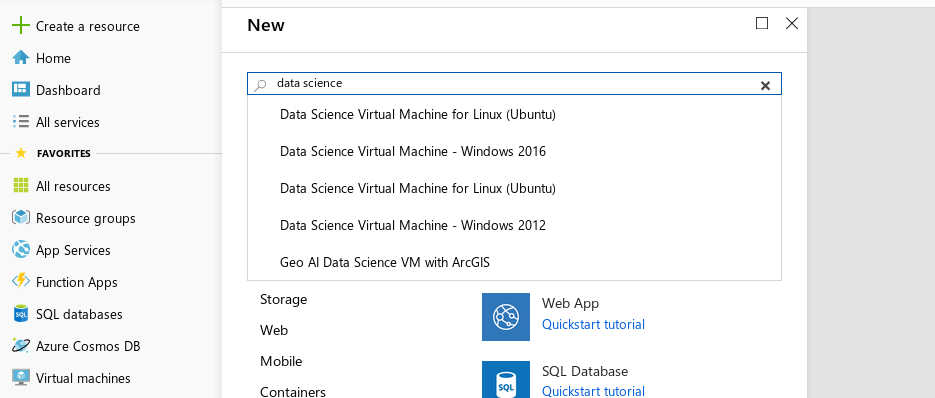Image resolution: width=935 pixels, height=398 pixels.
Task: Open All resources
Action: coord(73,186)
